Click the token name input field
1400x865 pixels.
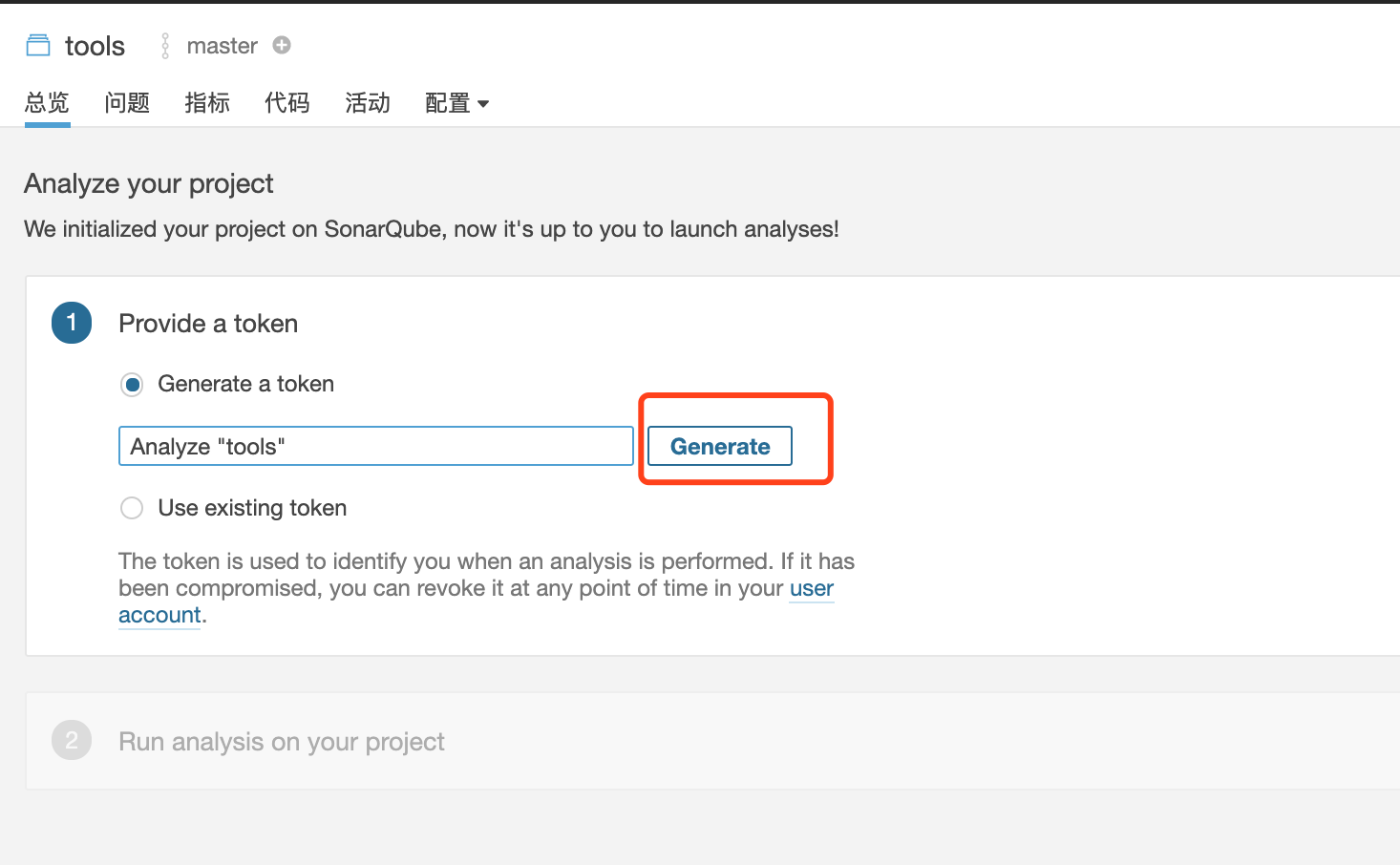point(376,446)
